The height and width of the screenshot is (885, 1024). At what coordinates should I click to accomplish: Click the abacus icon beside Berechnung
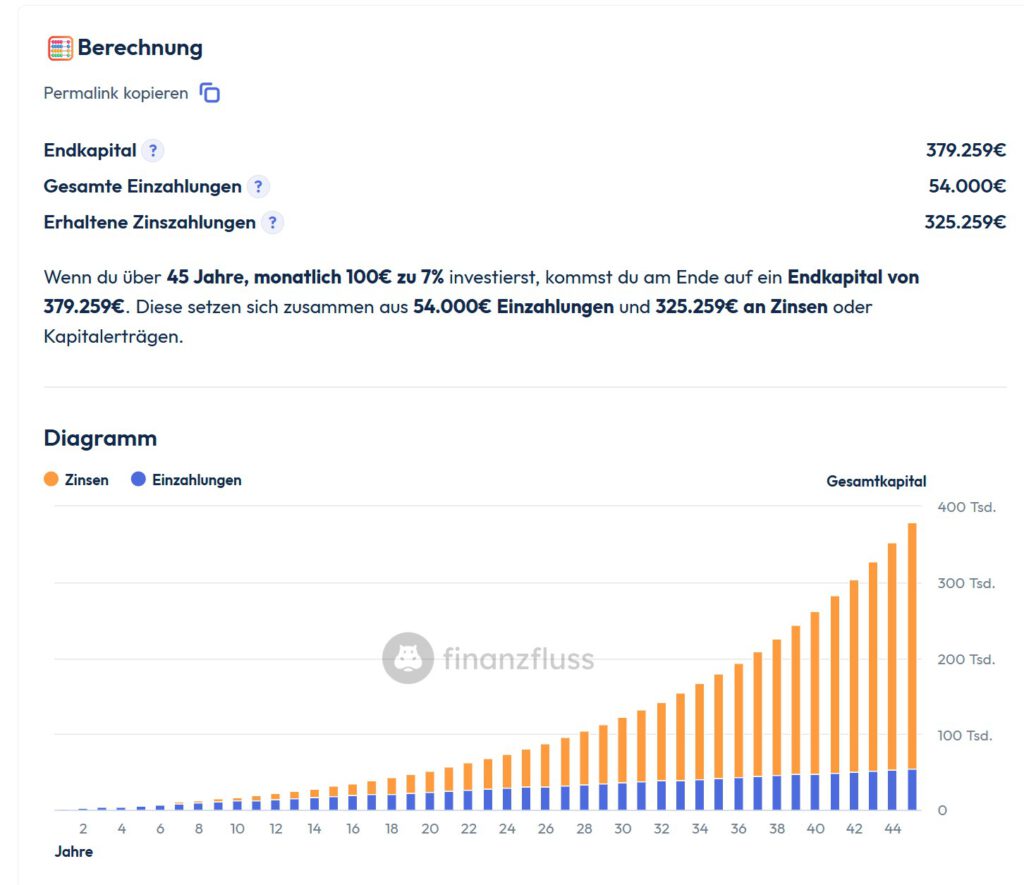coord(60,48)
